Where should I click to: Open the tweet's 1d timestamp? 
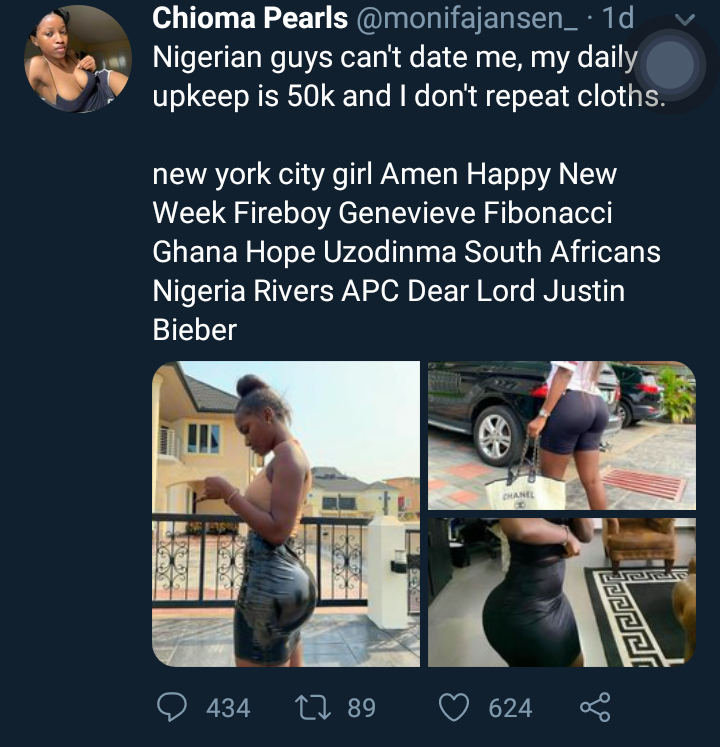click(618, 18)
